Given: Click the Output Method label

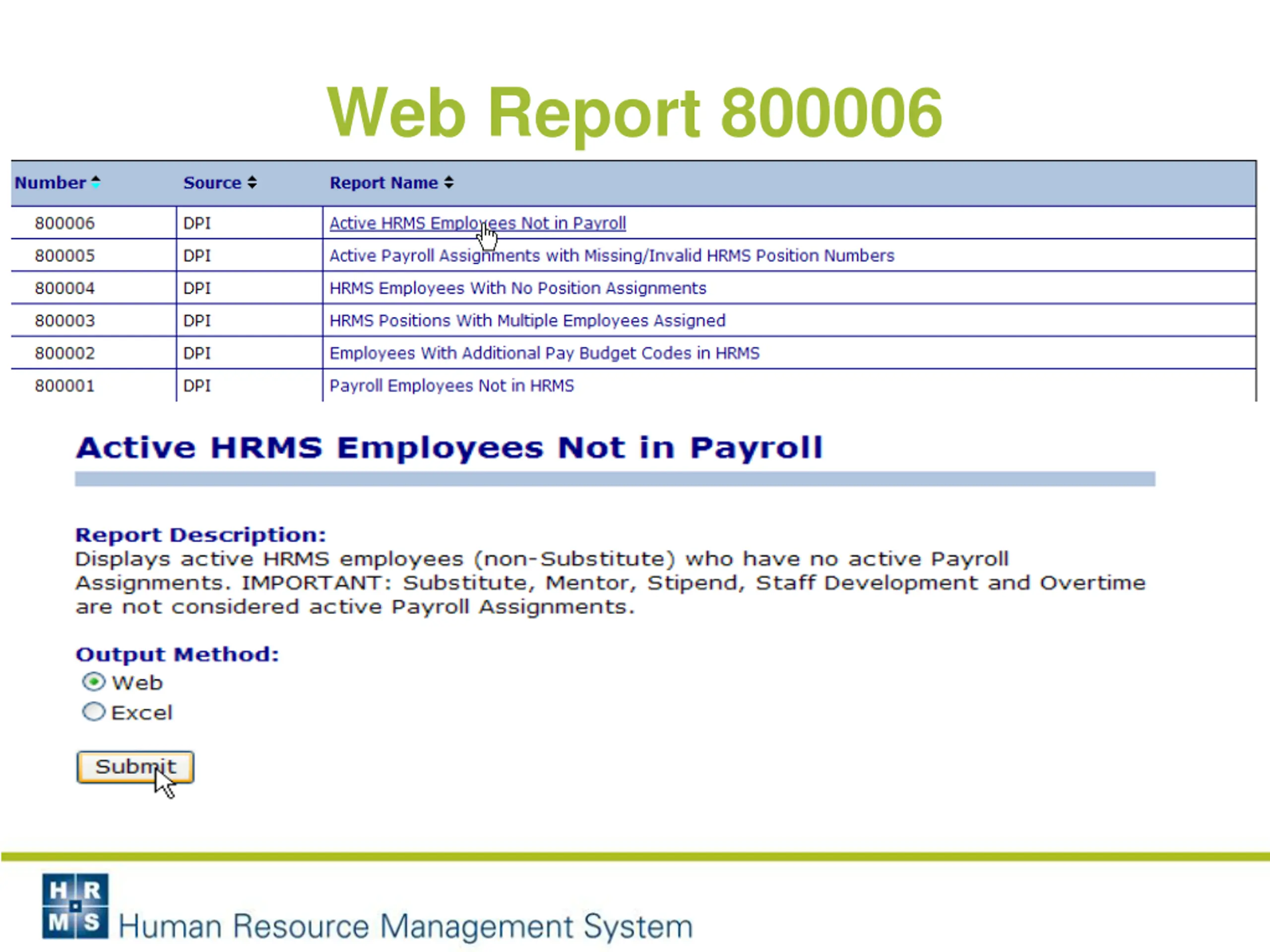Looking at the screenshot, I should 177,654.
